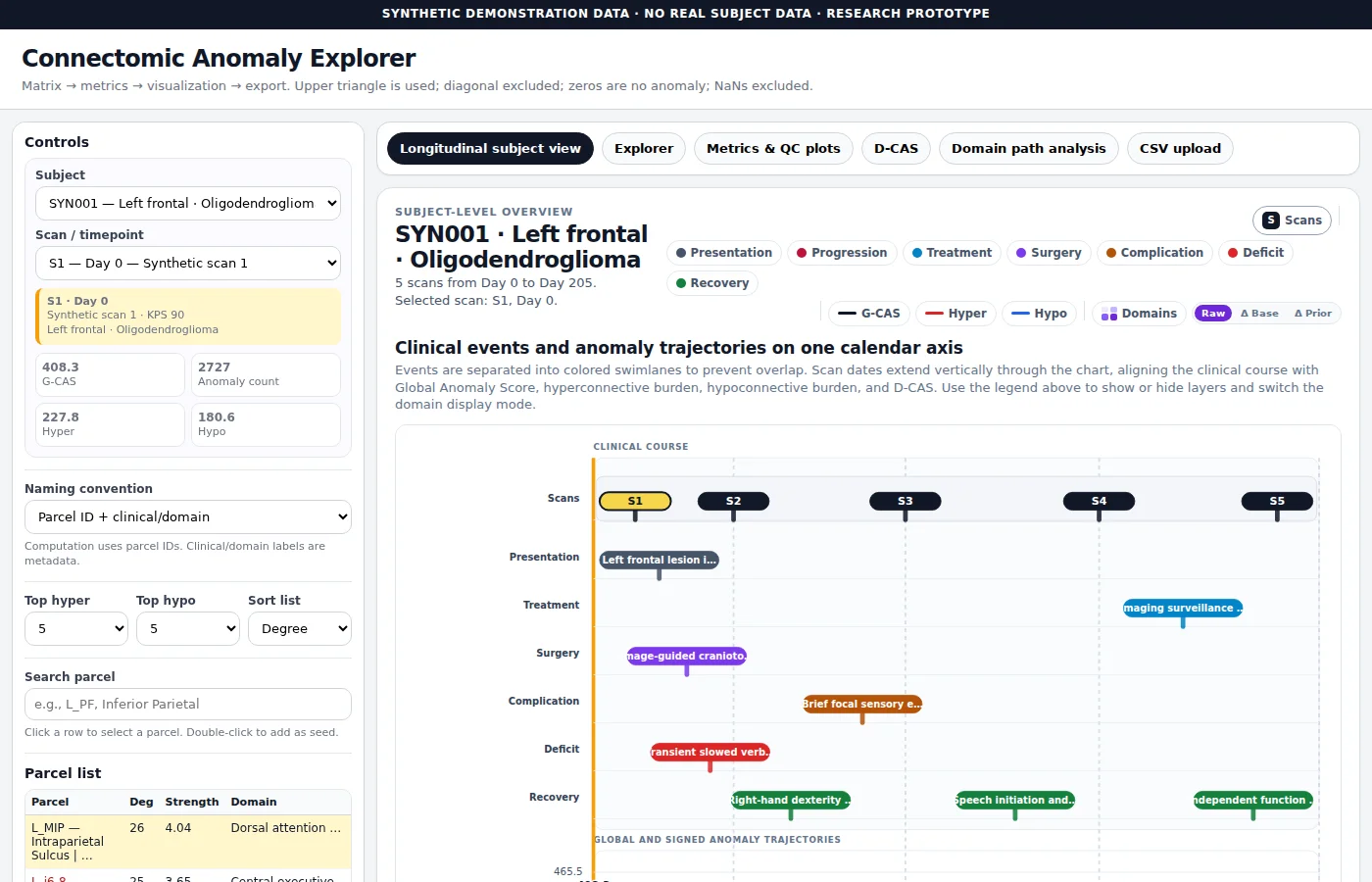Toggle the Domains display chip
Image resolution: width=1372 pixels, height=882 pixels.
coord(1139,314)
